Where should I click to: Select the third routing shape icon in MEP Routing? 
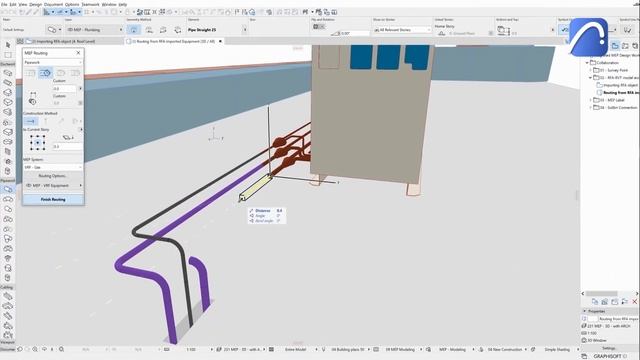pyautogui.click(x=60, y=73)
